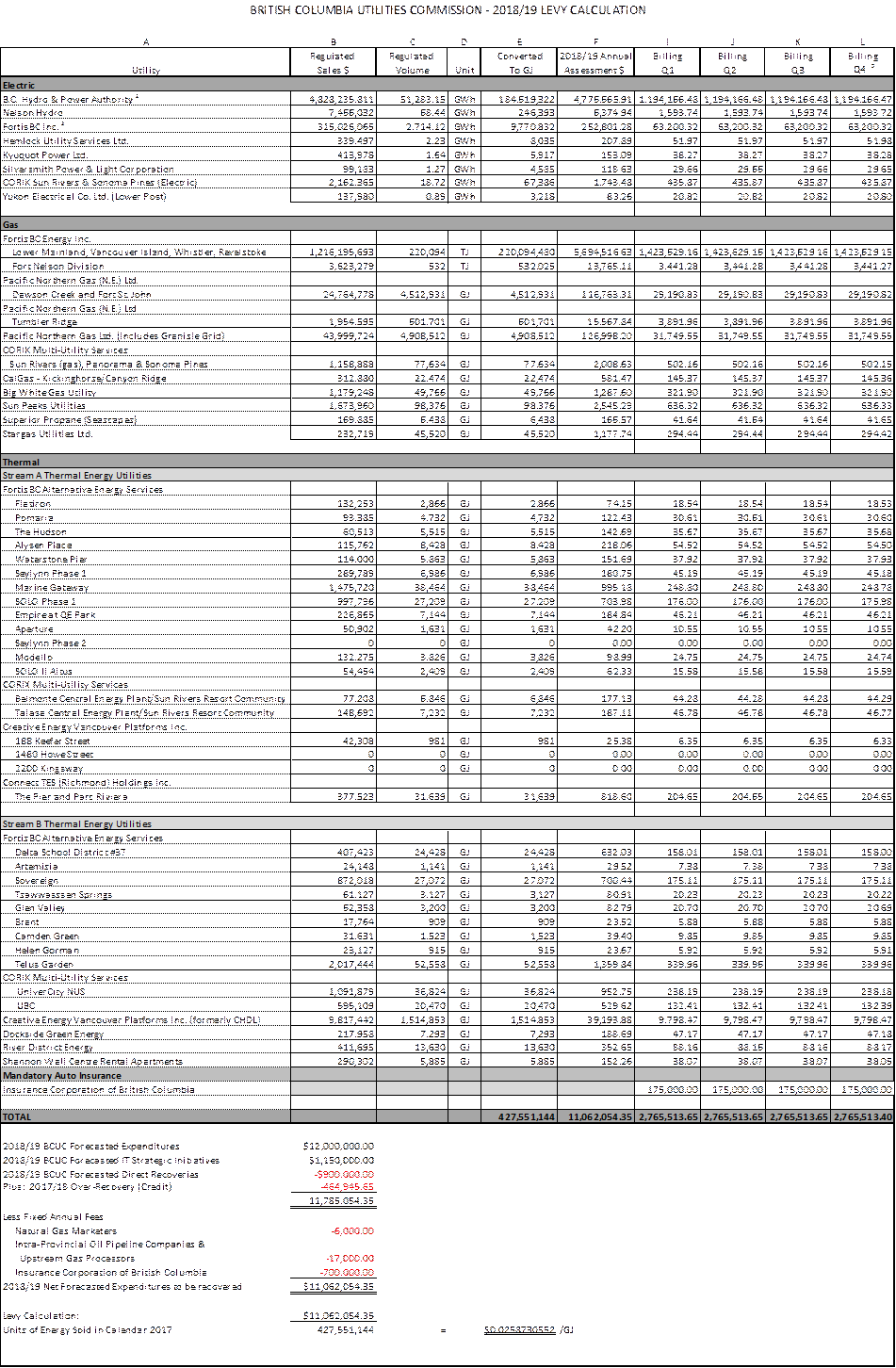Click the 2018/19 Annual Assessment $ header
The height and width of the screenshot is (1368, 896).
click(595, 63)
